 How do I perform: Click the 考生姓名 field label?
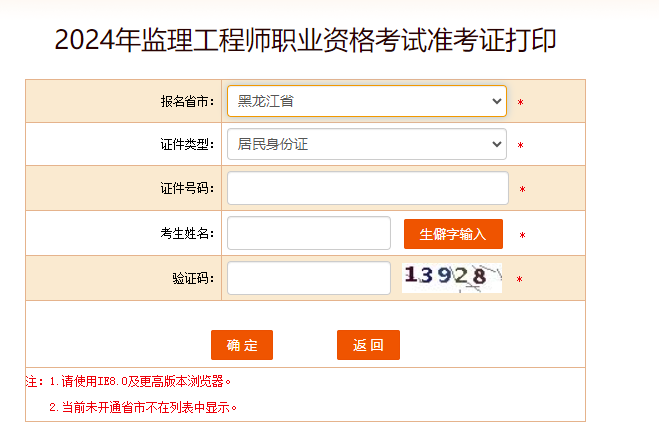point(187,234)
